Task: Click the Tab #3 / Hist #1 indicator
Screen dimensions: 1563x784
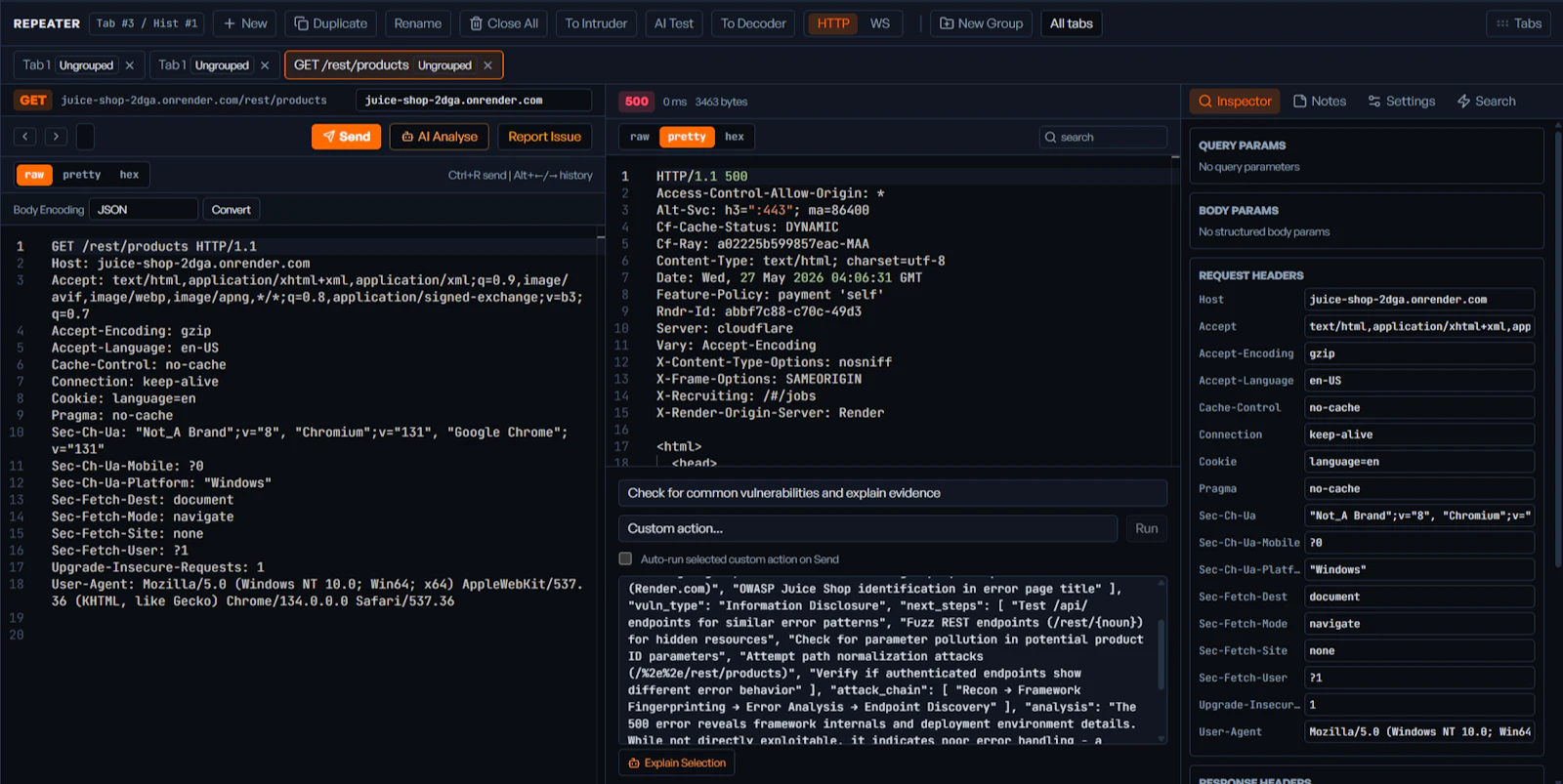Action: pyautogui.click(x=147, y=23)
